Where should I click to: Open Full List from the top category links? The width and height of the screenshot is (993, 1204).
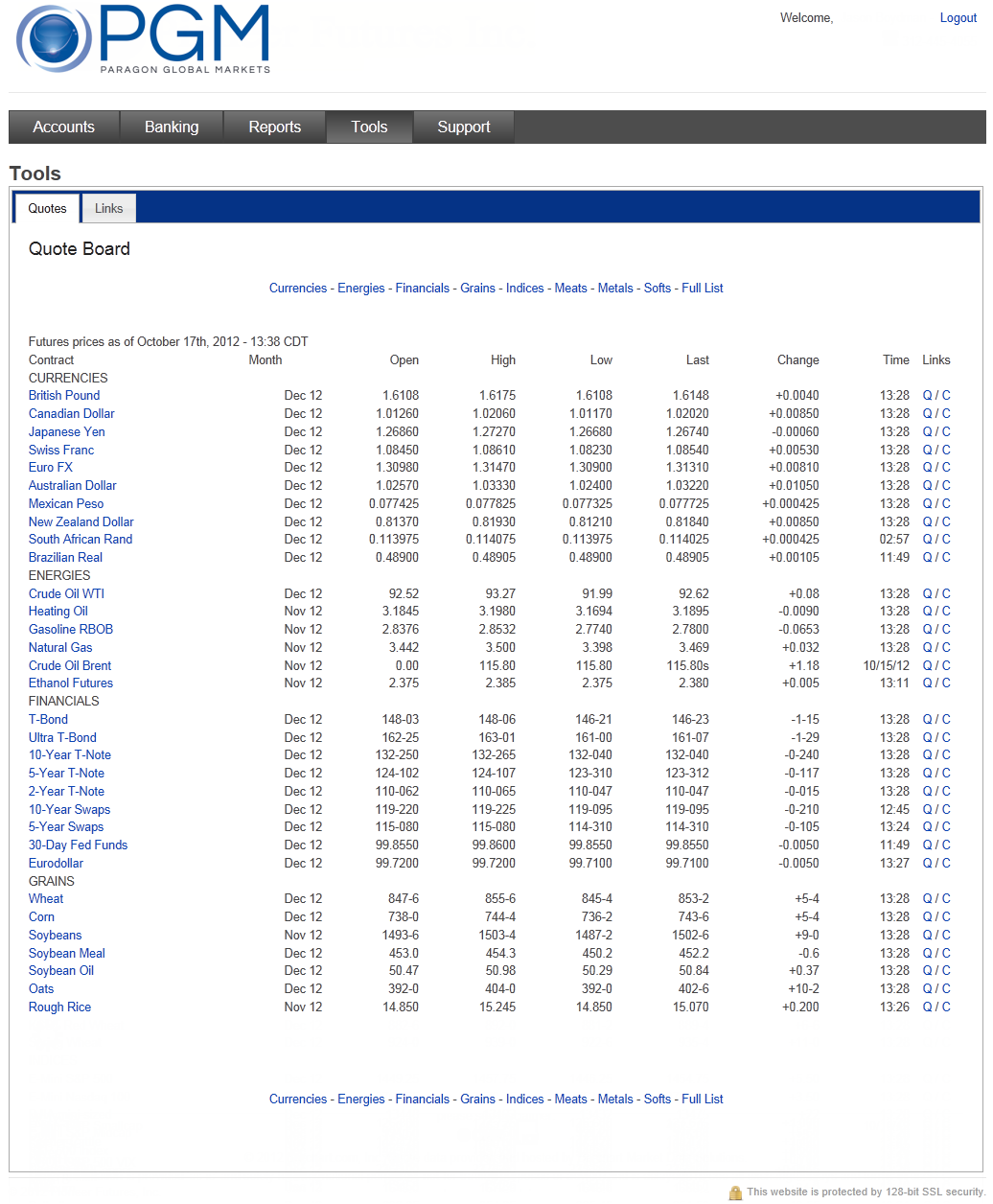[703, 289]
